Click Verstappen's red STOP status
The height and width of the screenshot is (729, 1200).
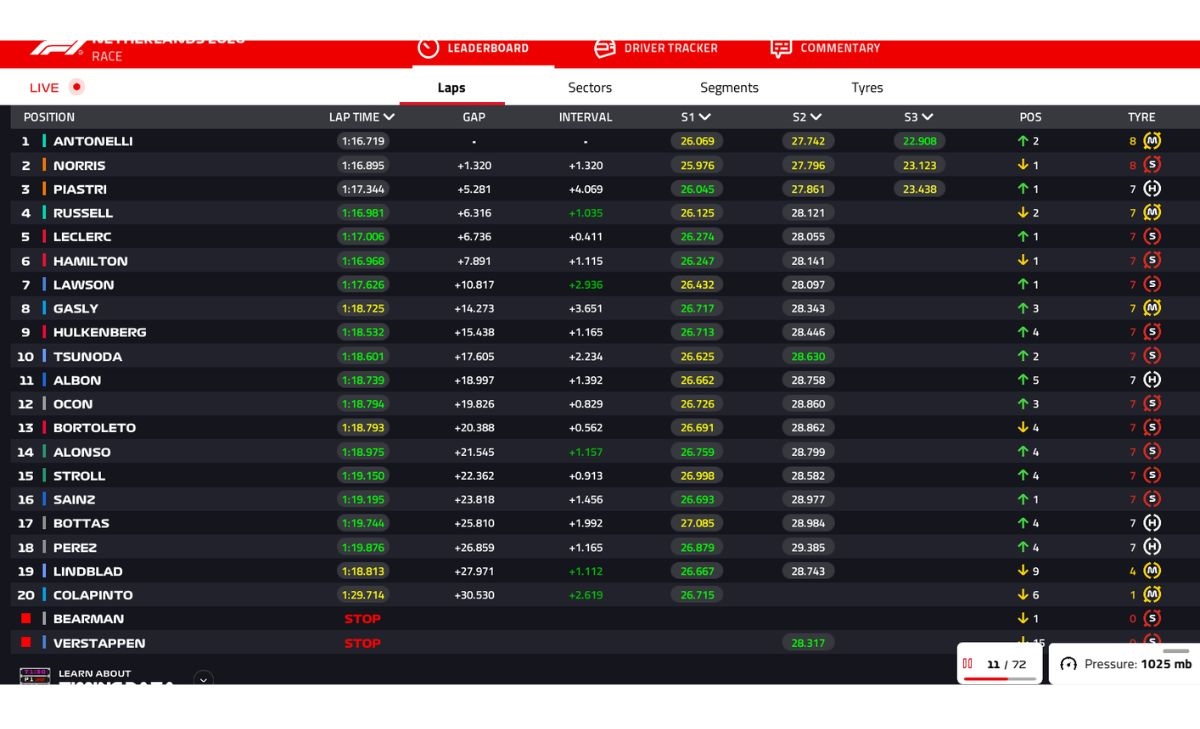(x=362, y=643)
